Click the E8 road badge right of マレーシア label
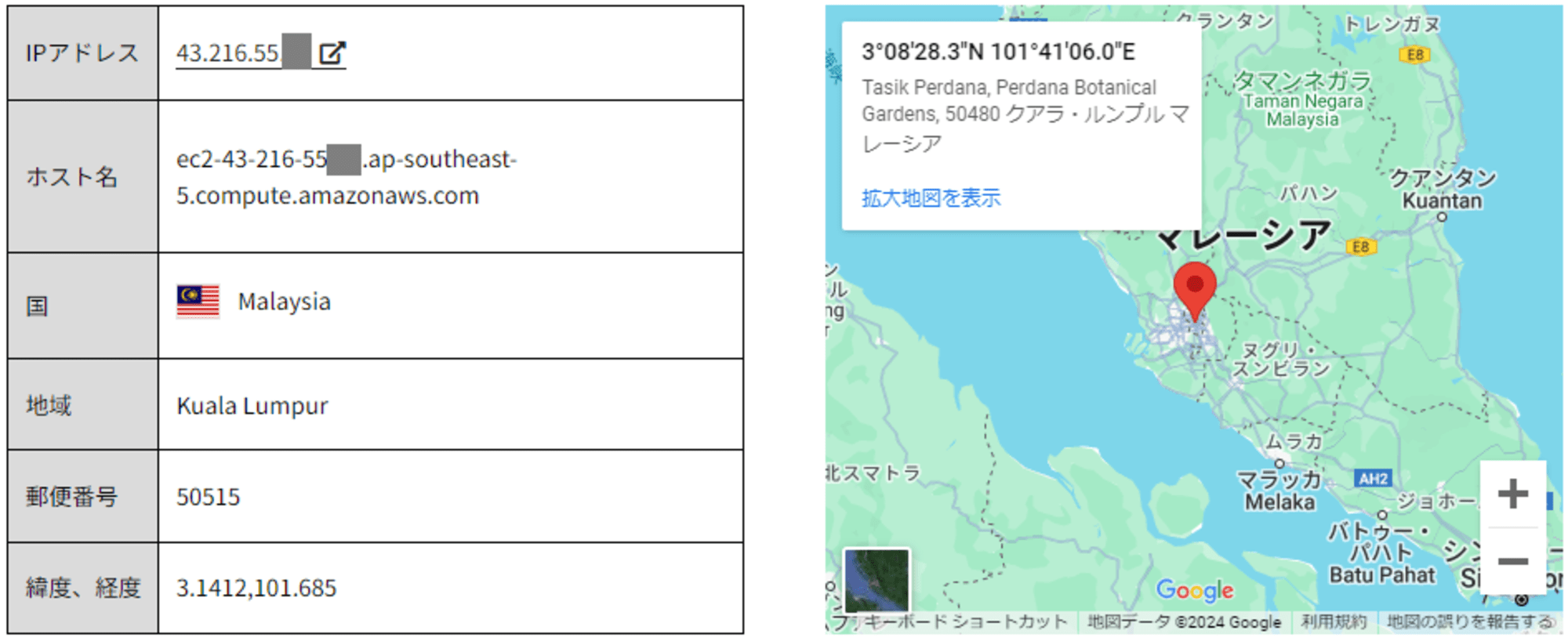 point(1360,247)
